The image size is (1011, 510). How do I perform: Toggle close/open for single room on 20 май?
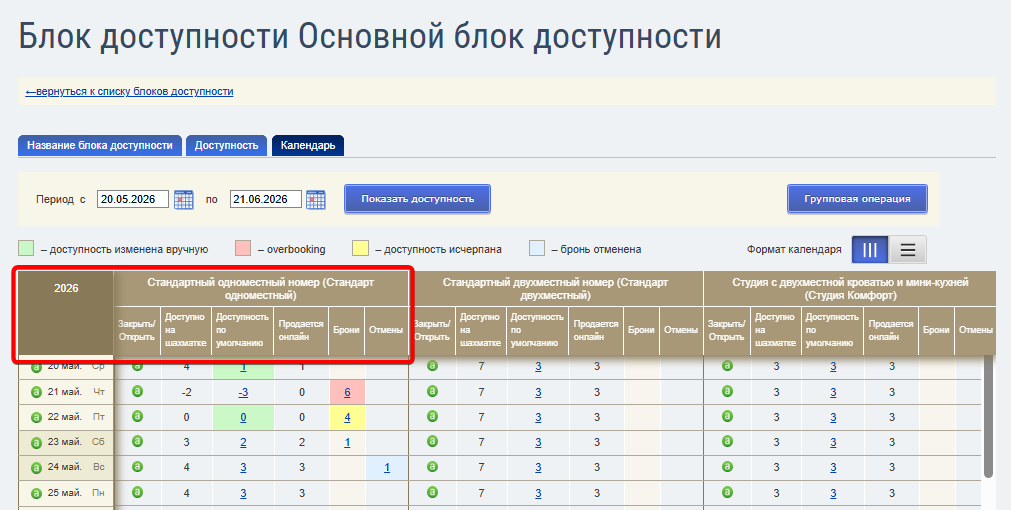point(137,366)
